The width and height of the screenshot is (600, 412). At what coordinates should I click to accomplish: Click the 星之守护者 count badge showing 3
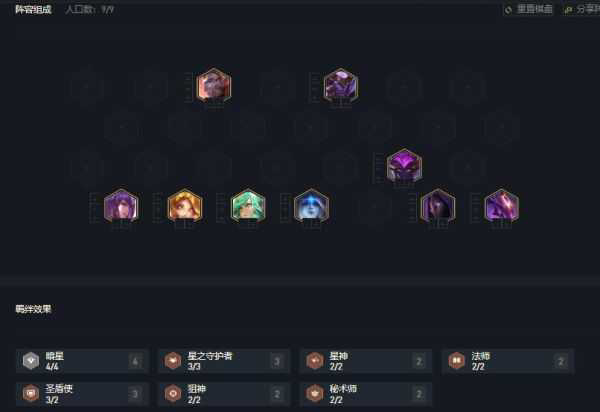click(x=277, y=361)
